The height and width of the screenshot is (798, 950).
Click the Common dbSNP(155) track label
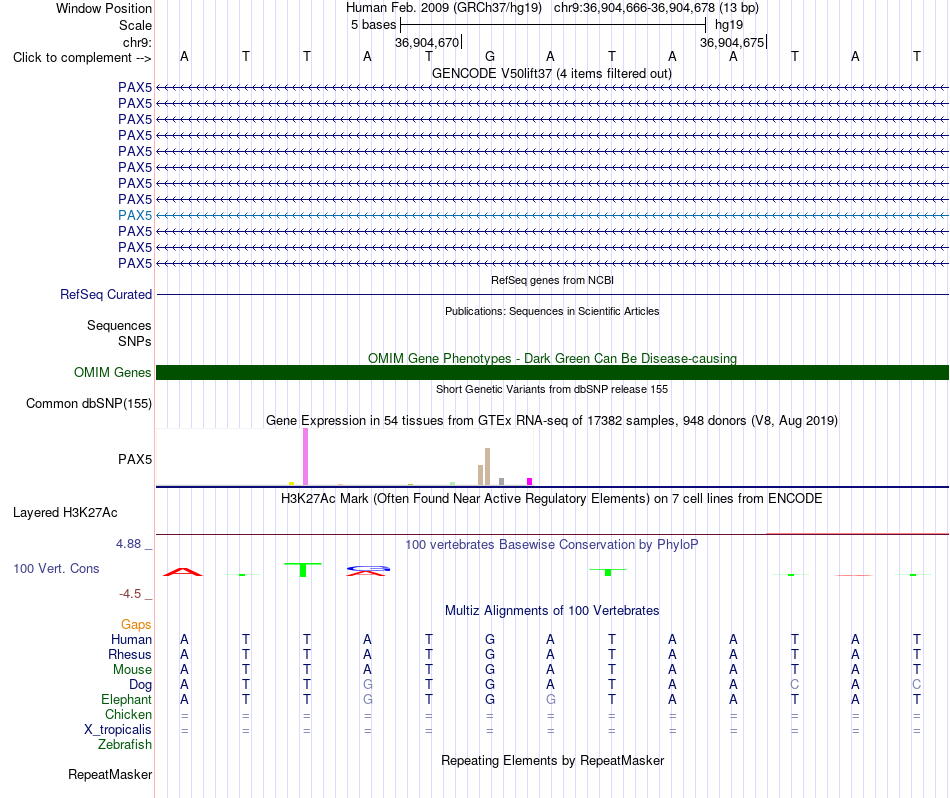[89, 404]
